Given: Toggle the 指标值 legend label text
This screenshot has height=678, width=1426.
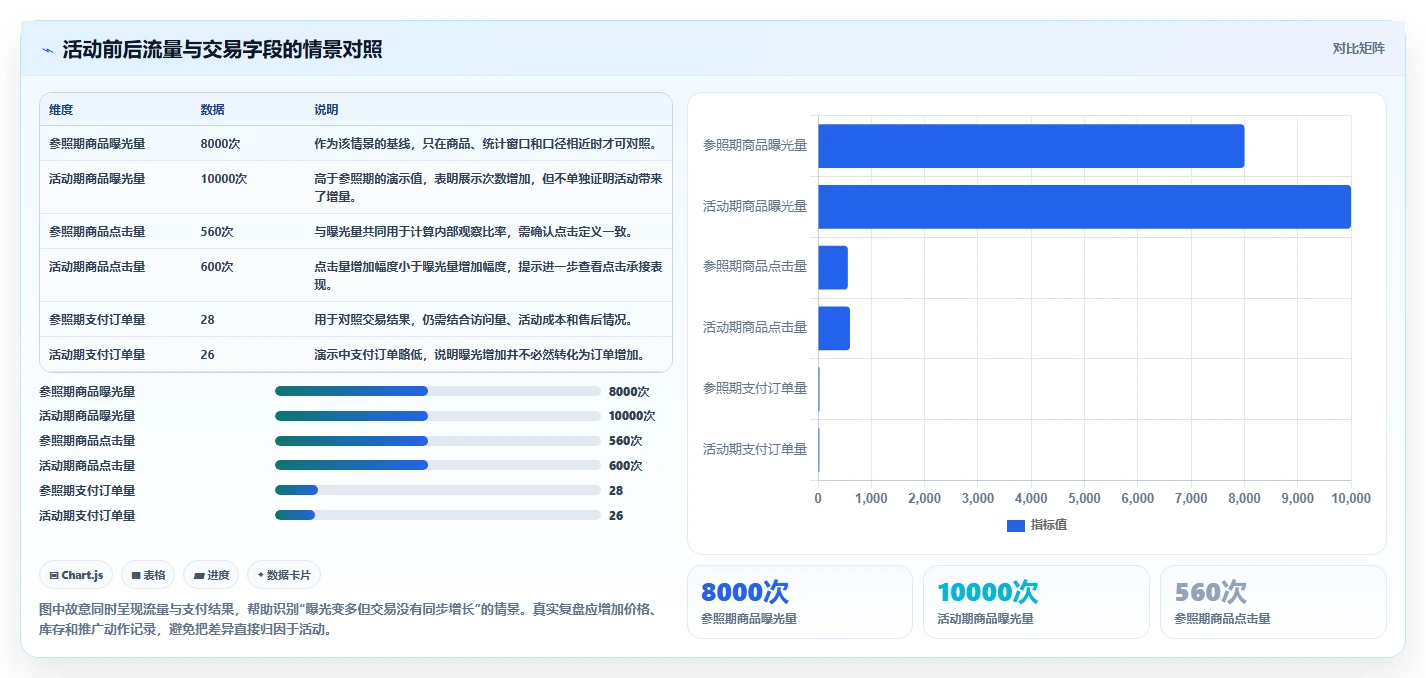Looking at the screenshot, I should pos(1048,525).
